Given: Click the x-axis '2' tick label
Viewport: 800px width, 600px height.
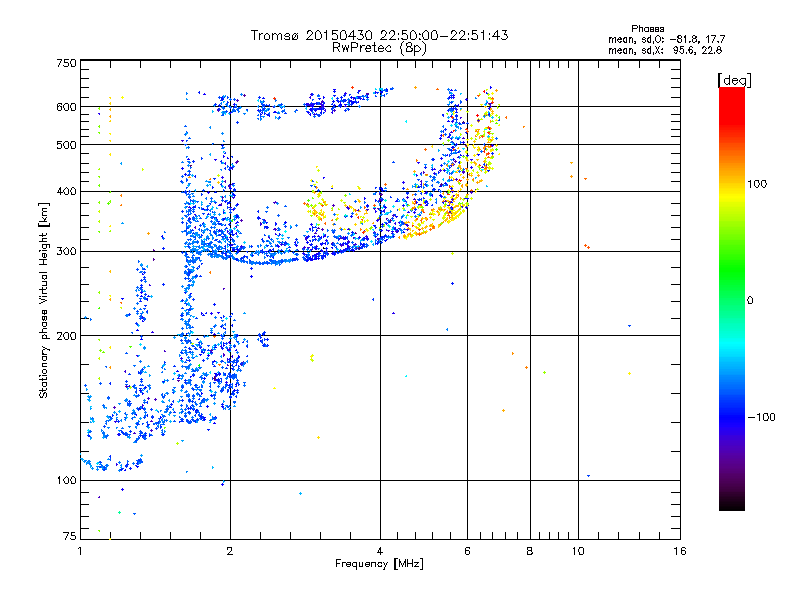Looking at the screenshot, I should coord(230,551).
